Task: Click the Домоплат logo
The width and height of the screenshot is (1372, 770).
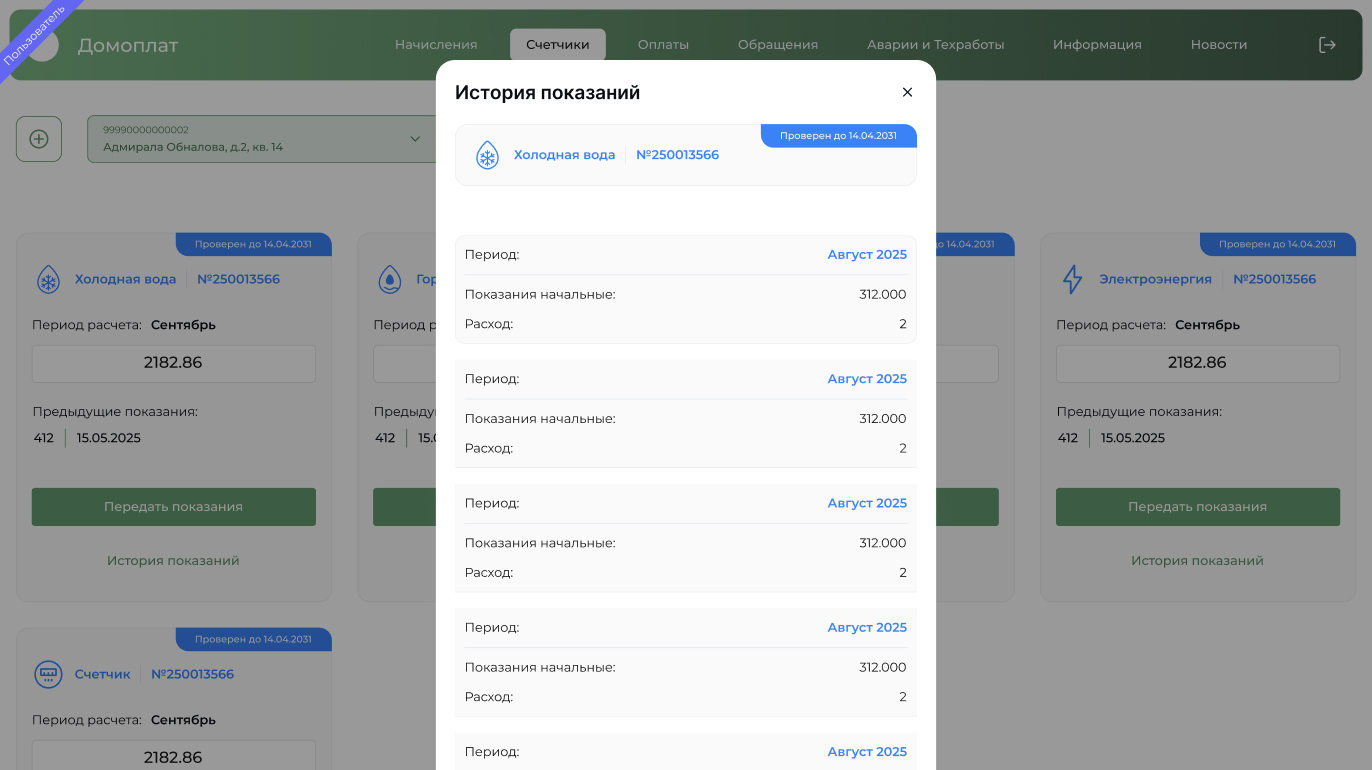Action: coord(127,45)
